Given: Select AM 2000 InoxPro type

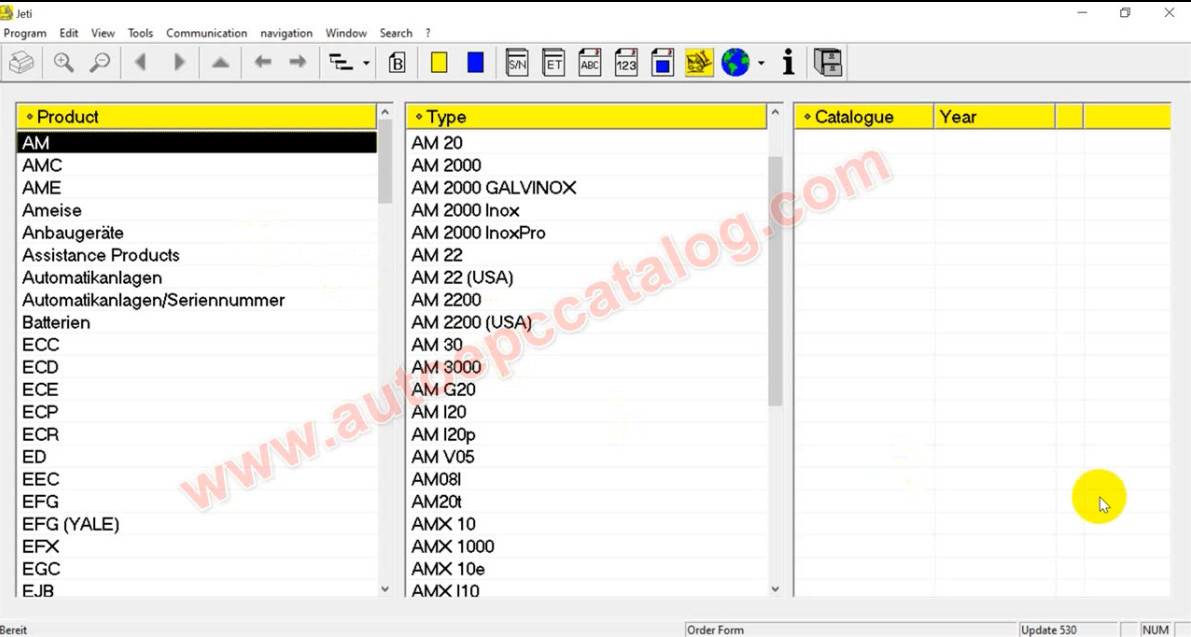Looking at the screenshot, I should [586, 232].
